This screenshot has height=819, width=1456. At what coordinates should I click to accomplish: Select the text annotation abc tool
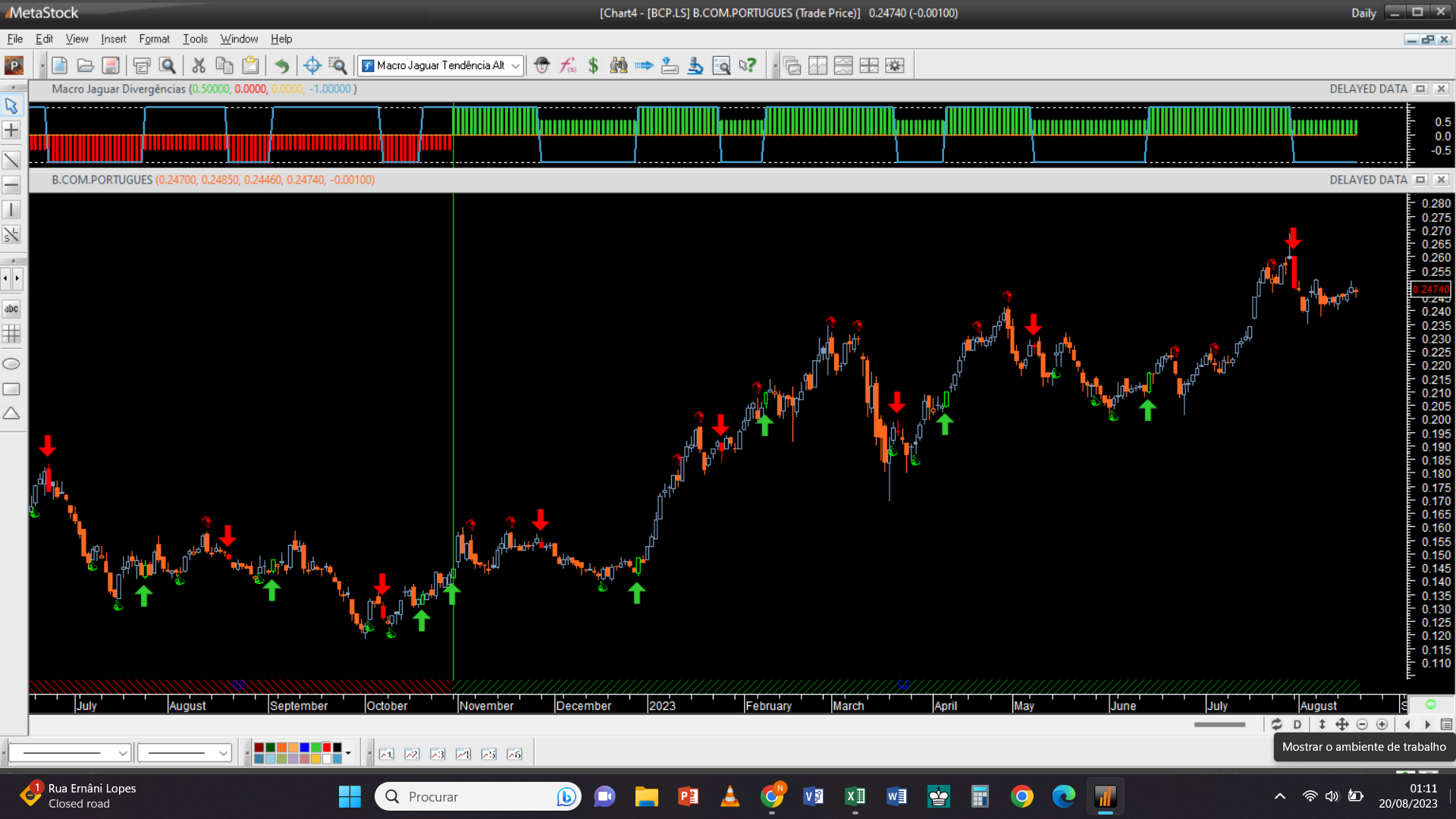pos(11,309)
